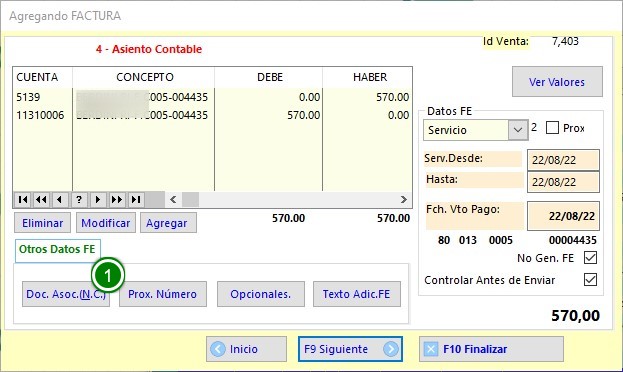Uncheck the No Gen. FE checkbox
Screen dimensions: 623x372
tap(590, 258)
